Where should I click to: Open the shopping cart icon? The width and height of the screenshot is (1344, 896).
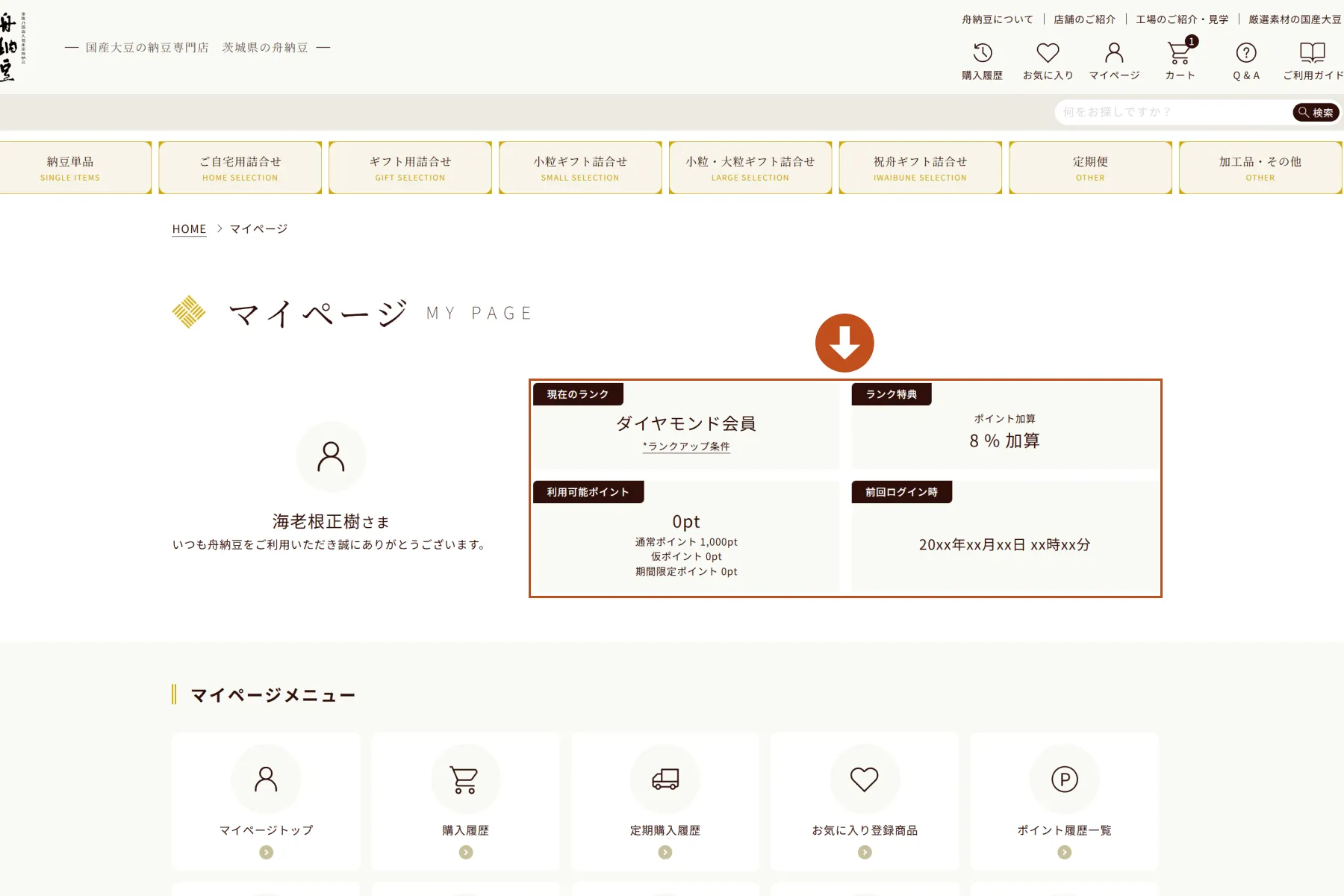(1180, 53)
